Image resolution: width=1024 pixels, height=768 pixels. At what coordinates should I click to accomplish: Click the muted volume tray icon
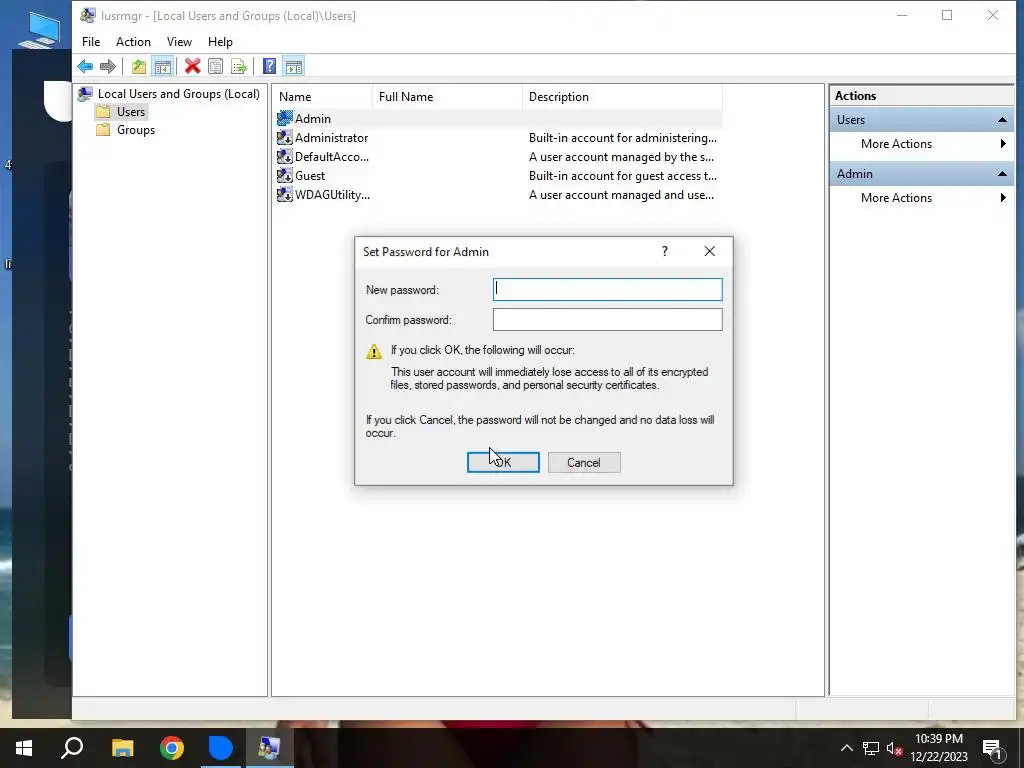coord(895,748)
